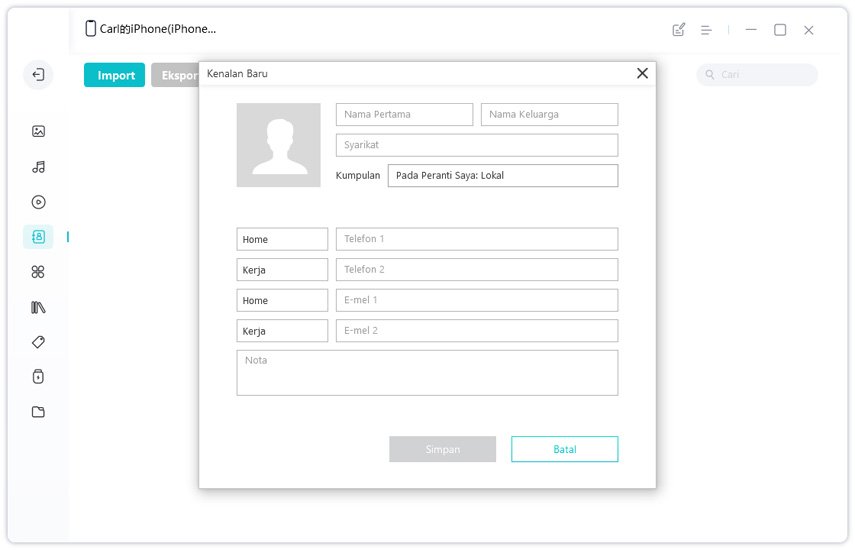Open the Music section in sidebar
855x550 pixels.
coord(38,167)
